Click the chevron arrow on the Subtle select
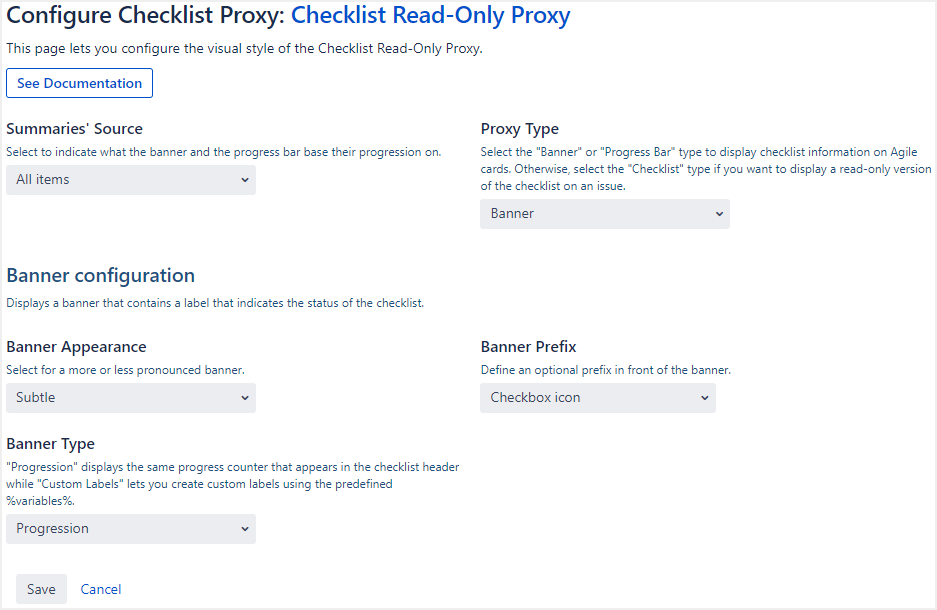937x610 pixels. point(245,398)
